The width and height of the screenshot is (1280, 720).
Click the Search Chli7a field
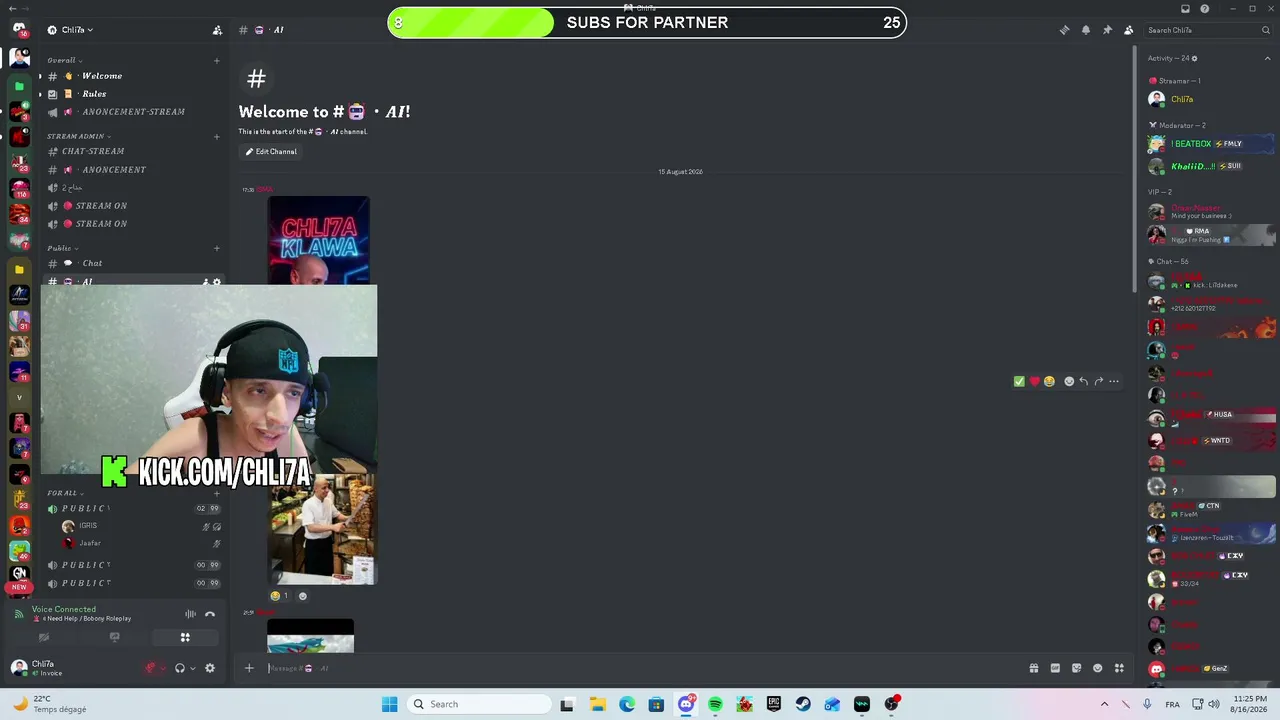click(x=1207, y=30)
